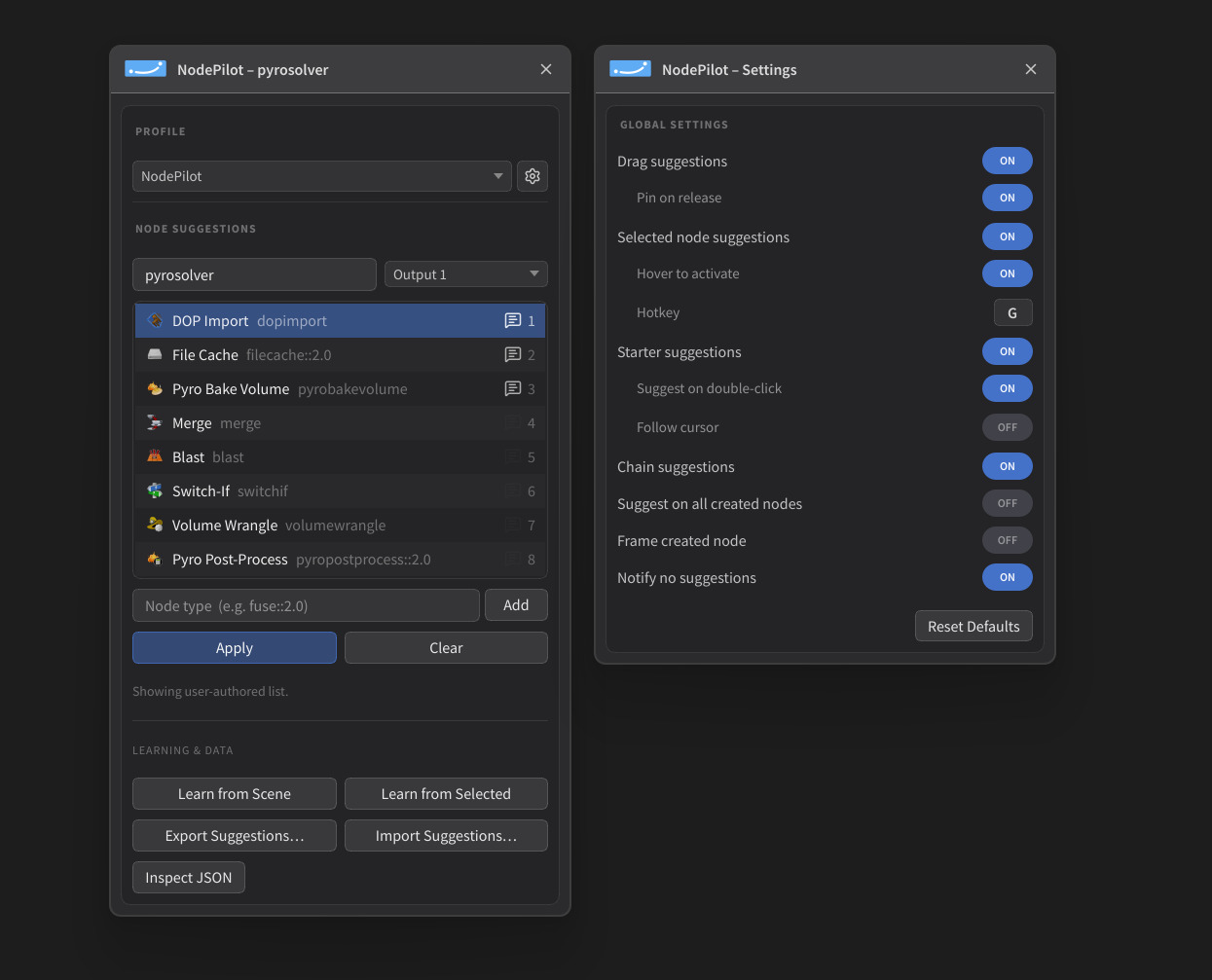Click Import Suggestions button
1212x980 pixels.
[x=446, y=836]
